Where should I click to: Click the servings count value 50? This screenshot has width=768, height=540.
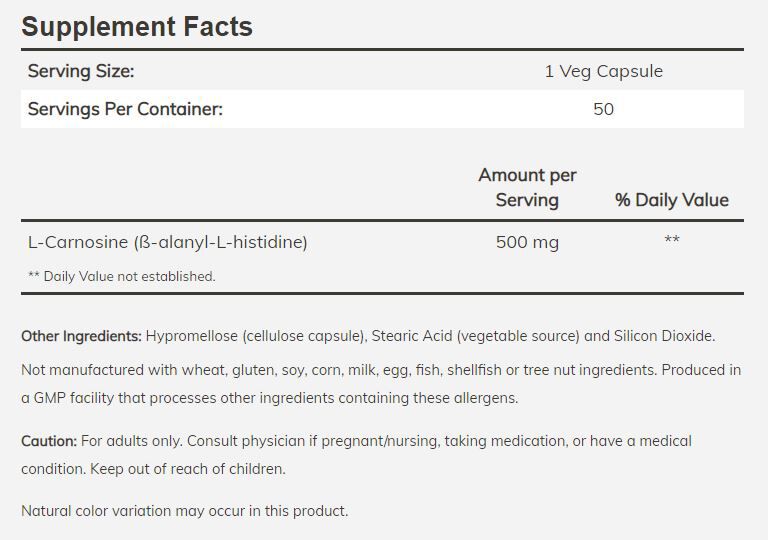pyautogui.click(x=603, y=109)
